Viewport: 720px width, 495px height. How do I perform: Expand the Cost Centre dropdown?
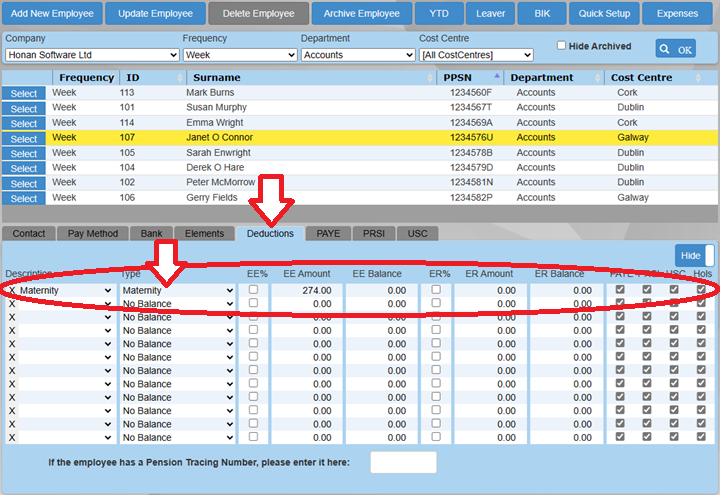476,55
